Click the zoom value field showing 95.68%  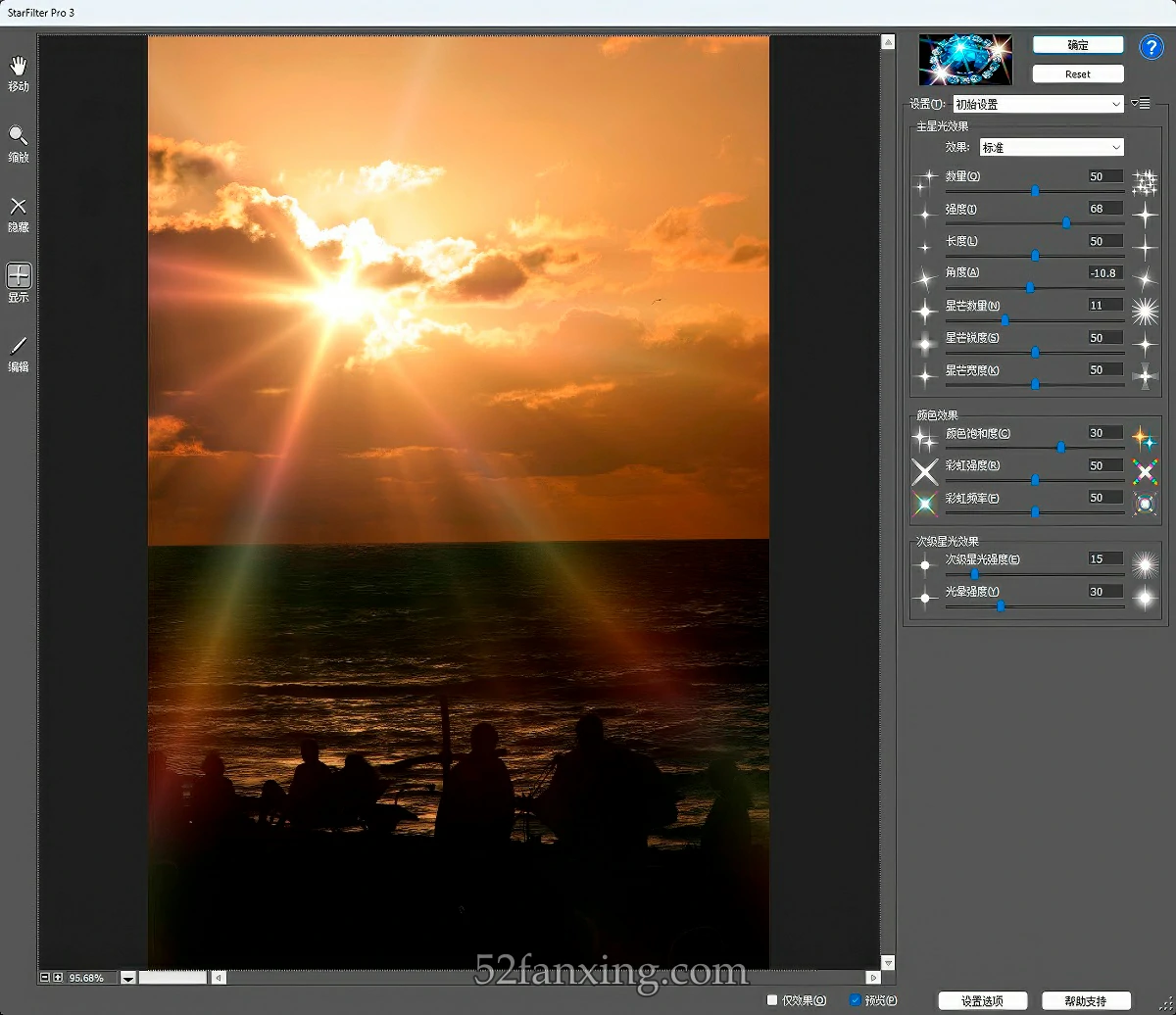[91, 978]
